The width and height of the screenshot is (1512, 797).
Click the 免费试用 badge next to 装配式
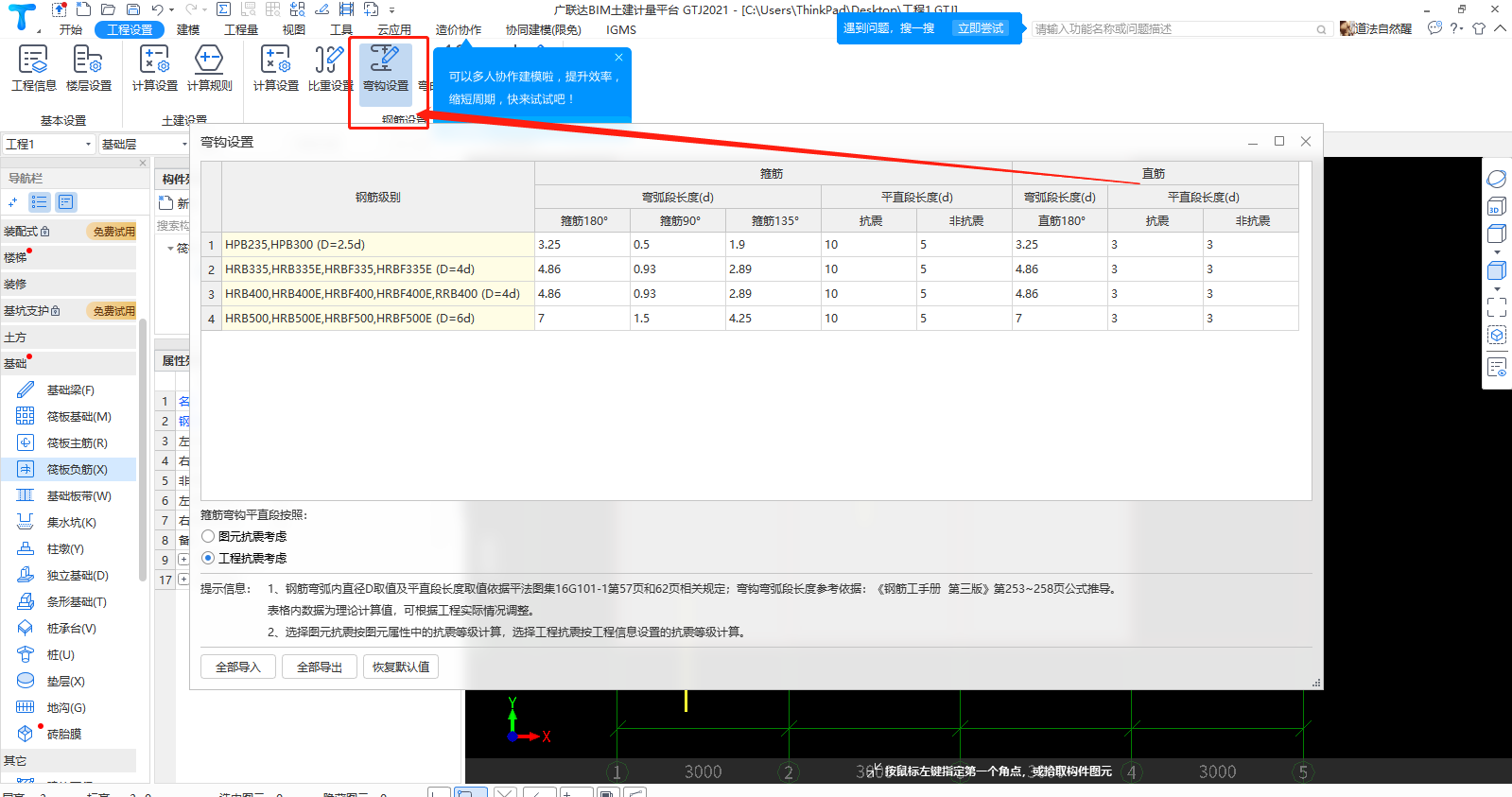(x=113, y=231)
